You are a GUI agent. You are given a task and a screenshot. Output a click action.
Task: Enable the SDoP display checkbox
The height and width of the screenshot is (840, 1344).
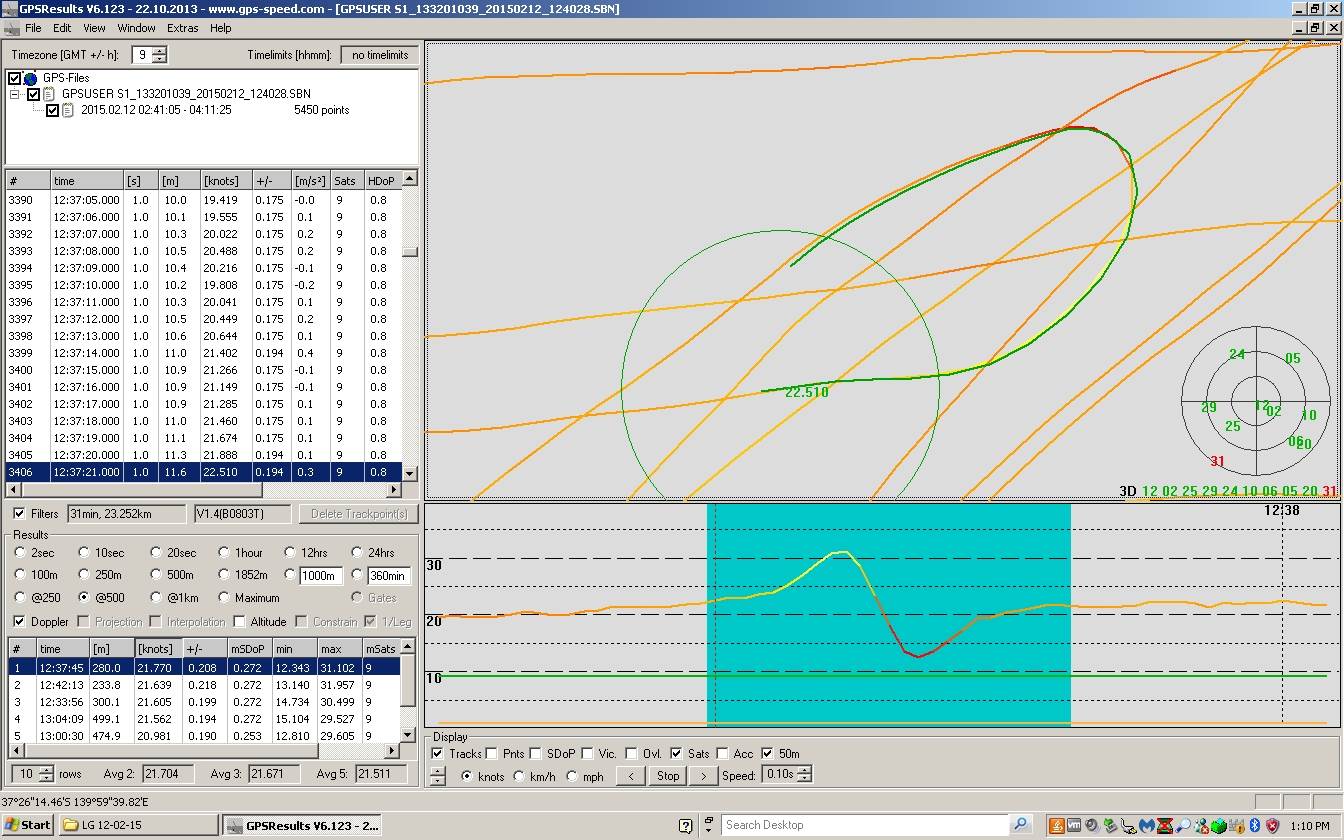click(x=538, y=754)
